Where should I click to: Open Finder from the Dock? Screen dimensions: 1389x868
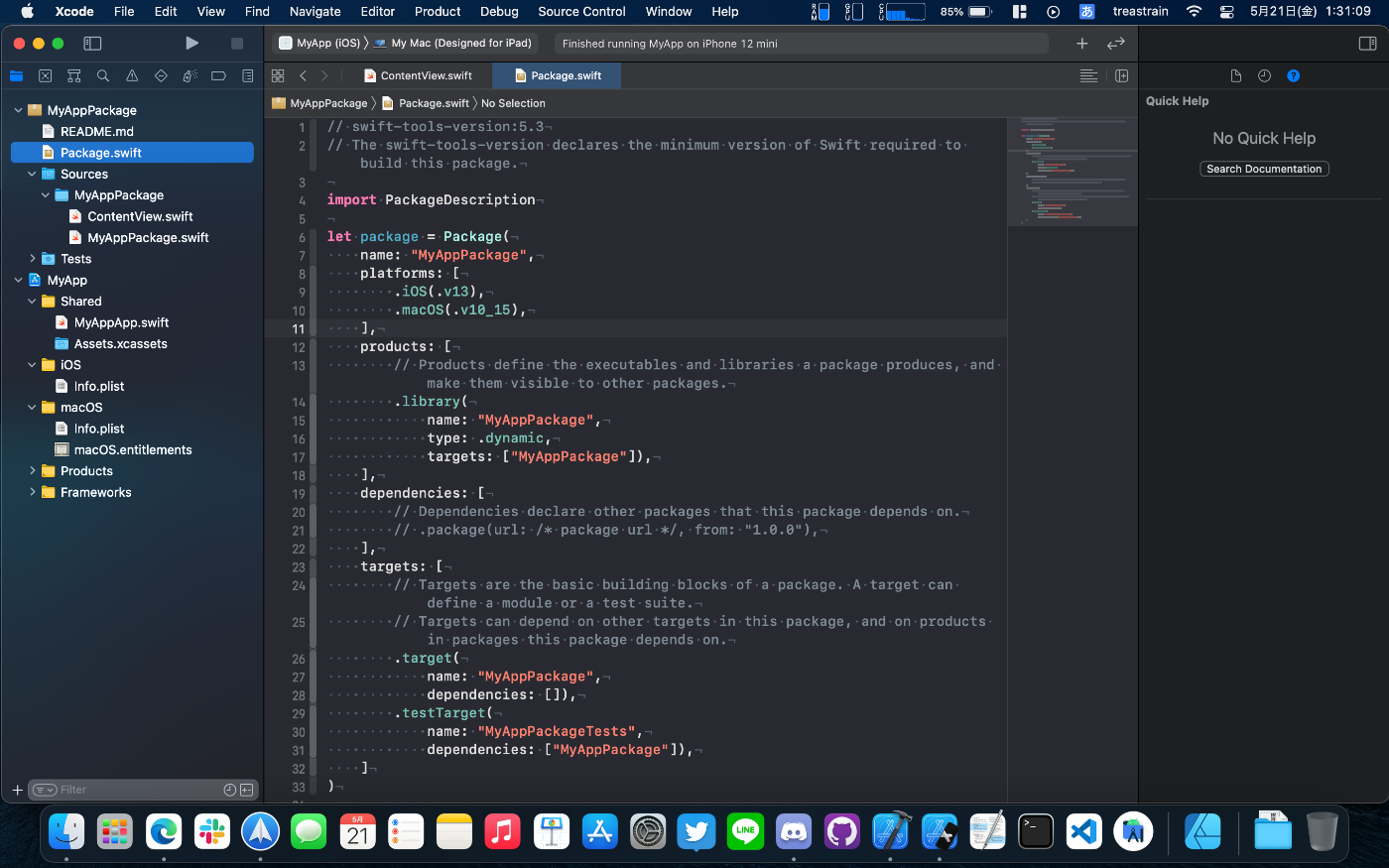(66, 831)
